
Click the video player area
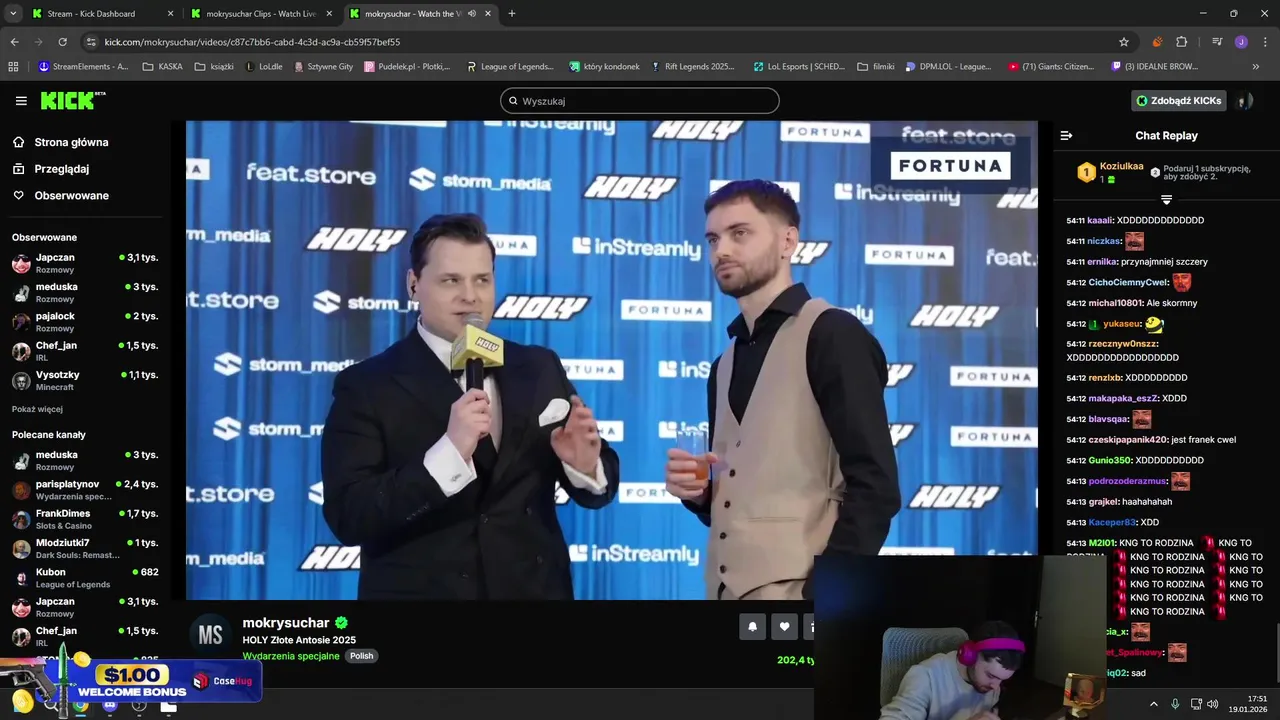pyautogui.click(x=611, y=360)
